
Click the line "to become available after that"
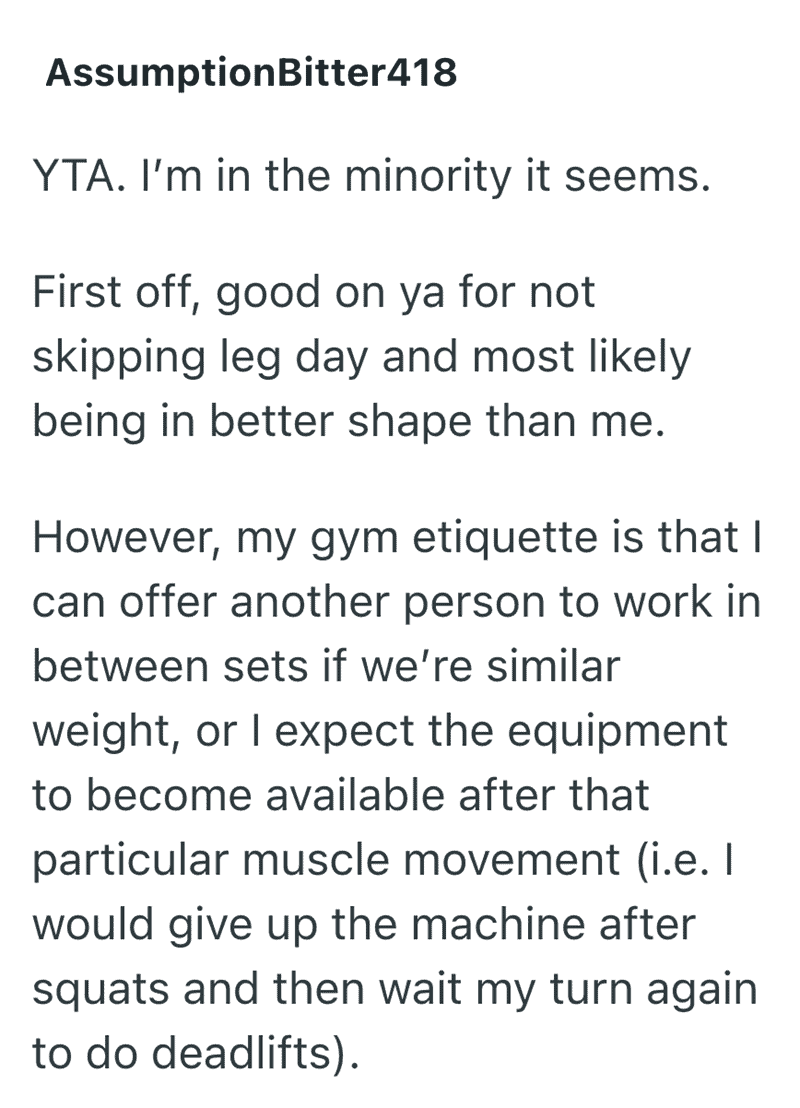pyautogui.click(x=341, y=796)
